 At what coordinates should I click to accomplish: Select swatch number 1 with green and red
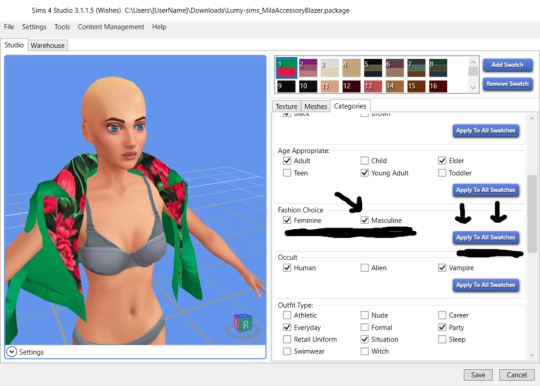287,67
